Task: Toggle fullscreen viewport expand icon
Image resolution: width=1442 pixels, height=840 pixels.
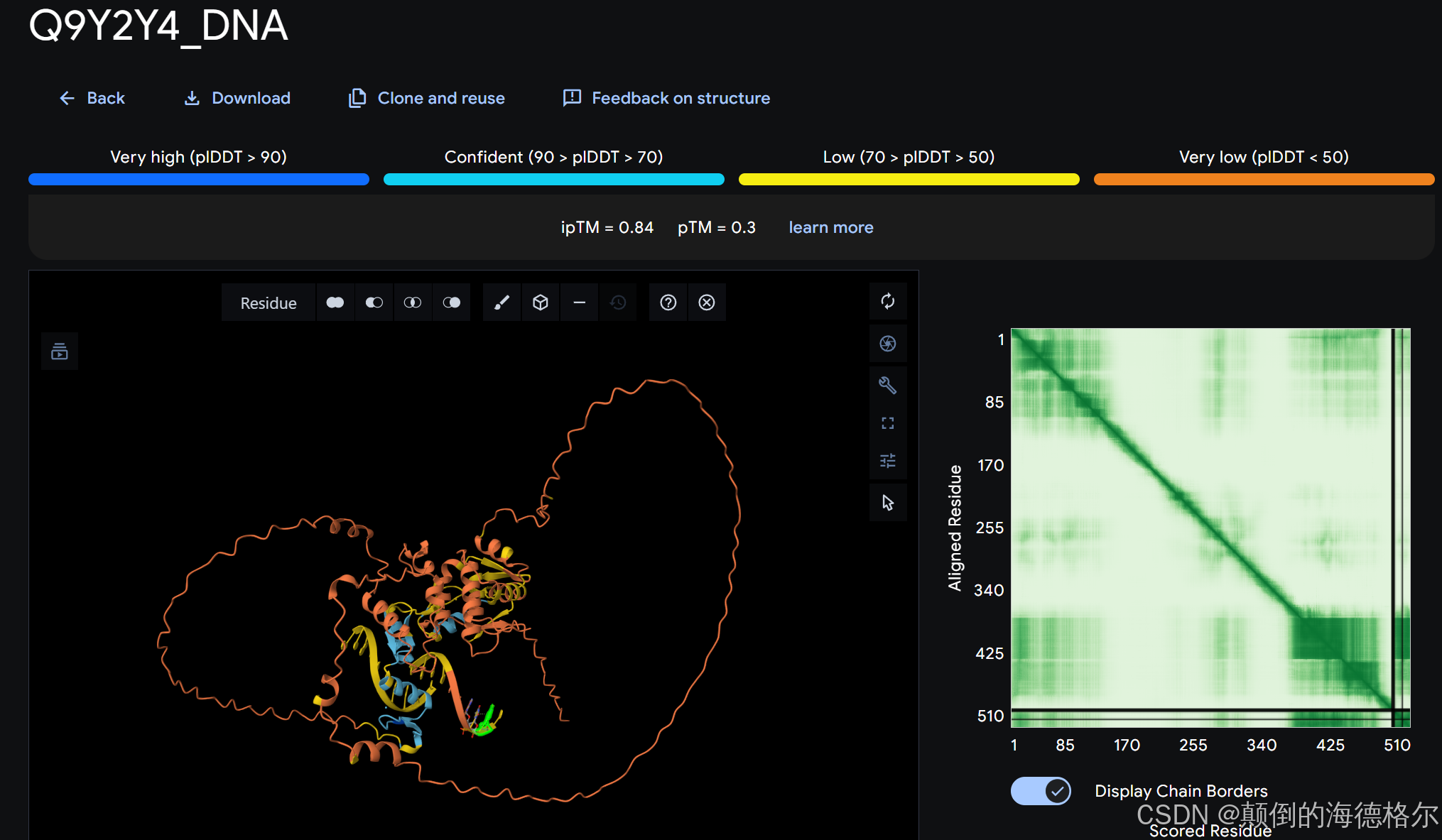Action: click(888, 423)
